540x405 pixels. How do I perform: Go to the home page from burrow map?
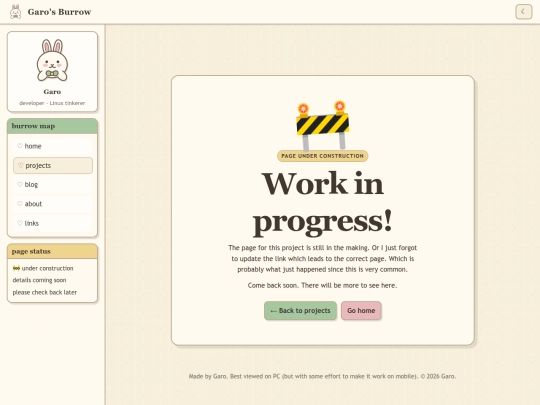[53, 146]
